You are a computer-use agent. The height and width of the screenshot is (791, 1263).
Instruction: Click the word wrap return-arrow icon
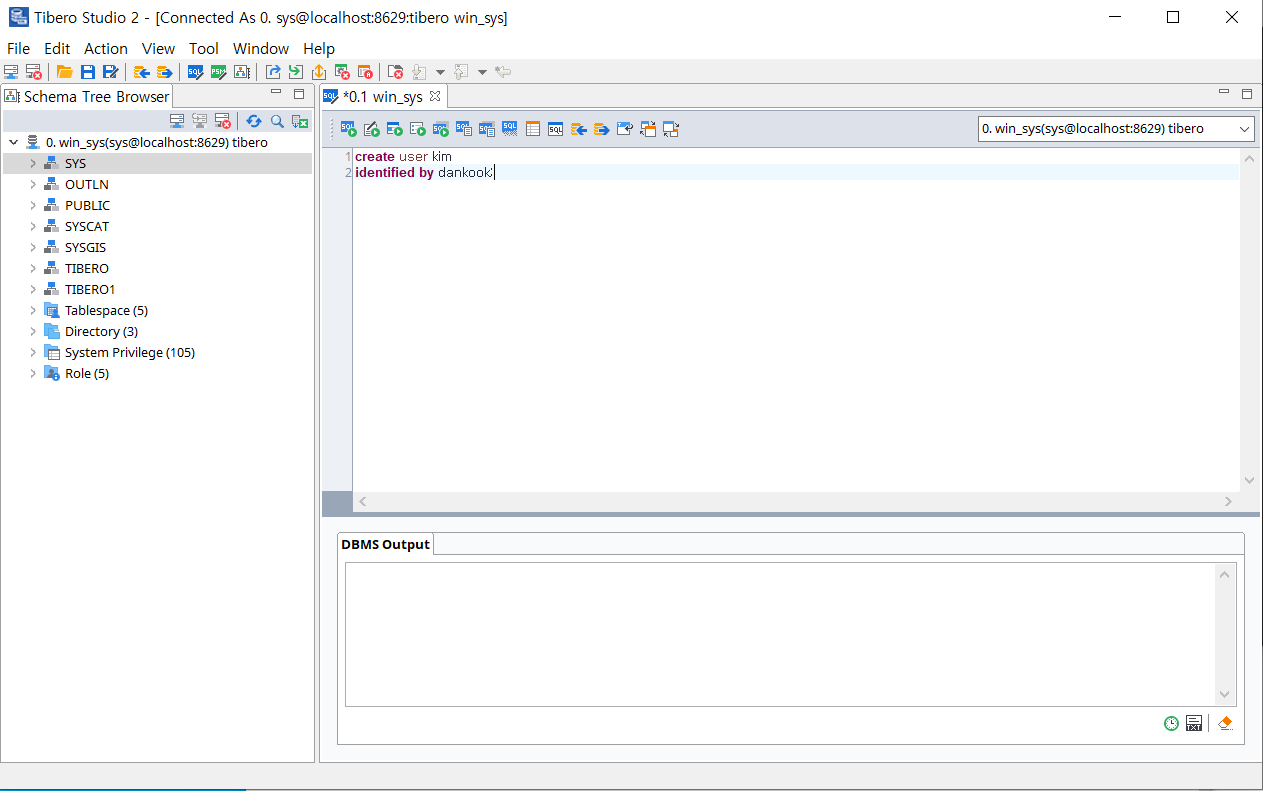point(625,129)
